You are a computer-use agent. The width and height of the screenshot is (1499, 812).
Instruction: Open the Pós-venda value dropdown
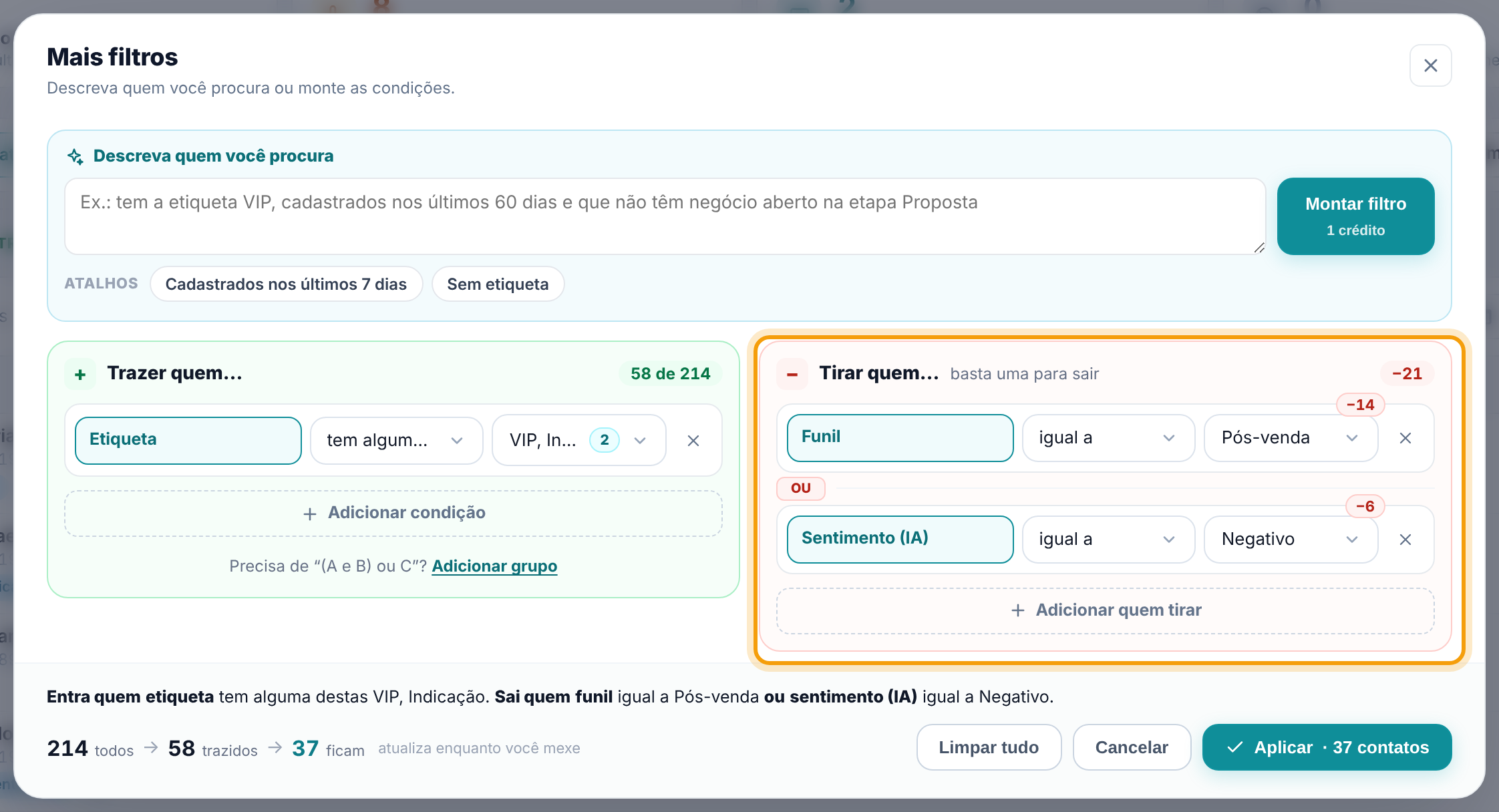(x=1291, y=437)
